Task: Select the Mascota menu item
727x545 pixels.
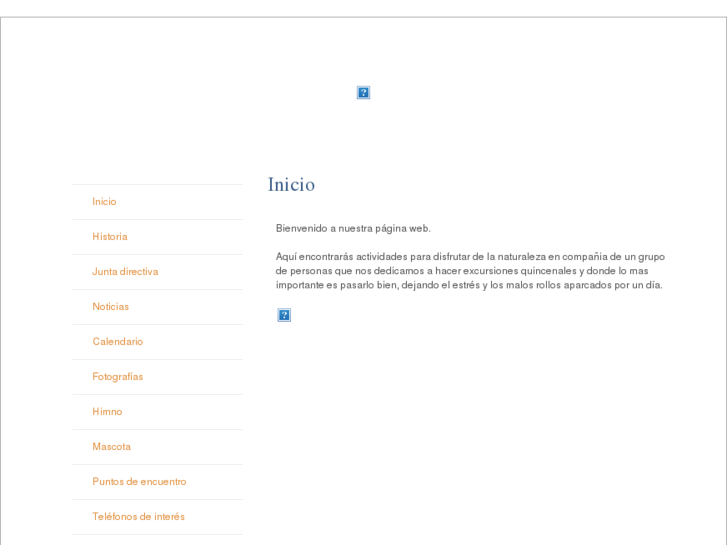Action: (111, 447)
